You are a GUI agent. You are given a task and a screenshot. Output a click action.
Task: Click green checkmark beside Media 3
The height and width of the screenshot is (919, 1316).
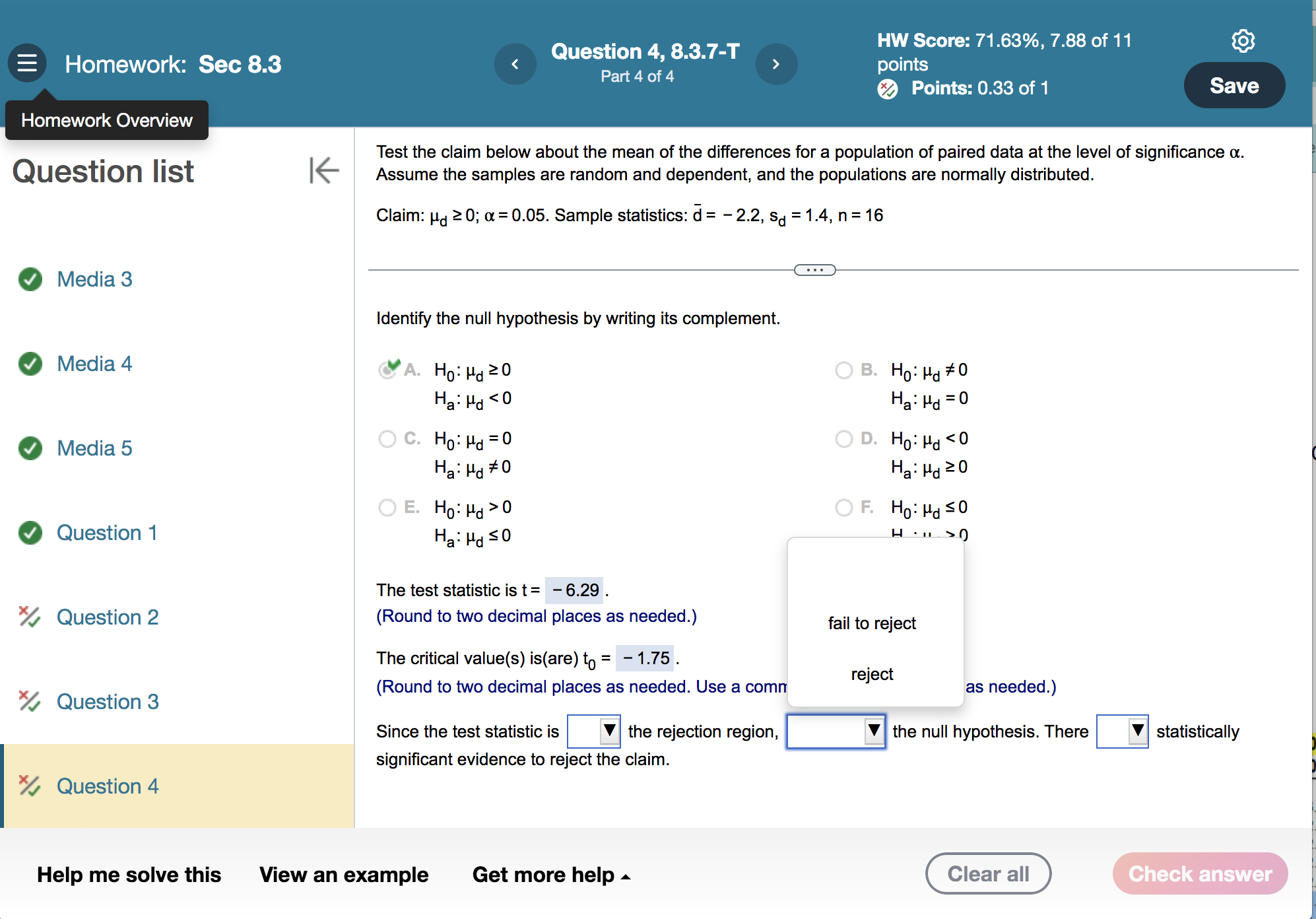click(x=30, y=279)
